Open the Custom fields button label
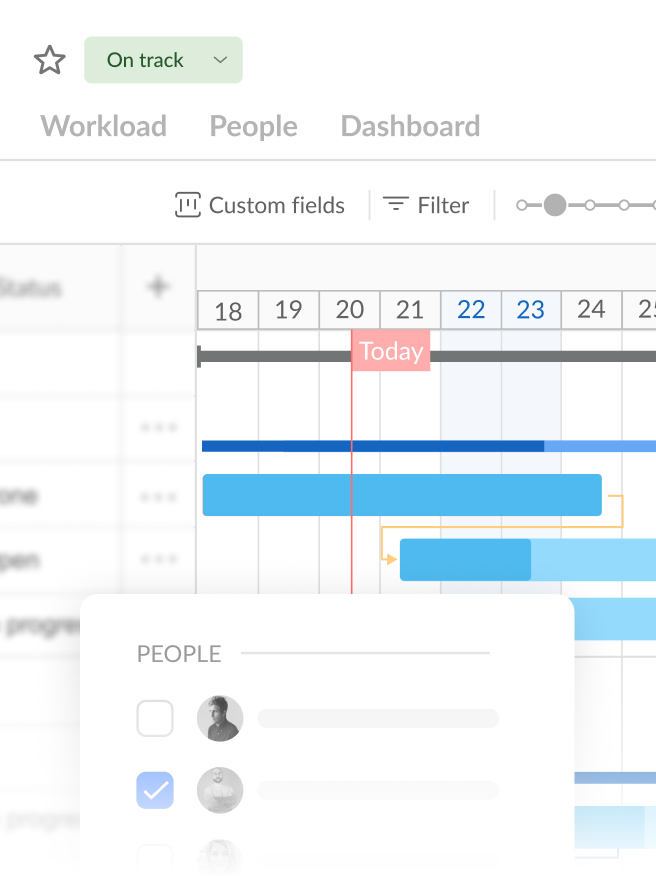The image size is (656, 876). pyautogui.click(x=276, y=206)
